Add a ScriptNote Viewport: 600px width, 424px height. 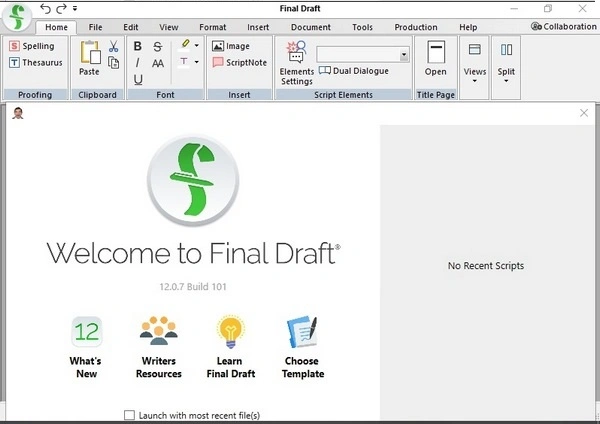239,62
